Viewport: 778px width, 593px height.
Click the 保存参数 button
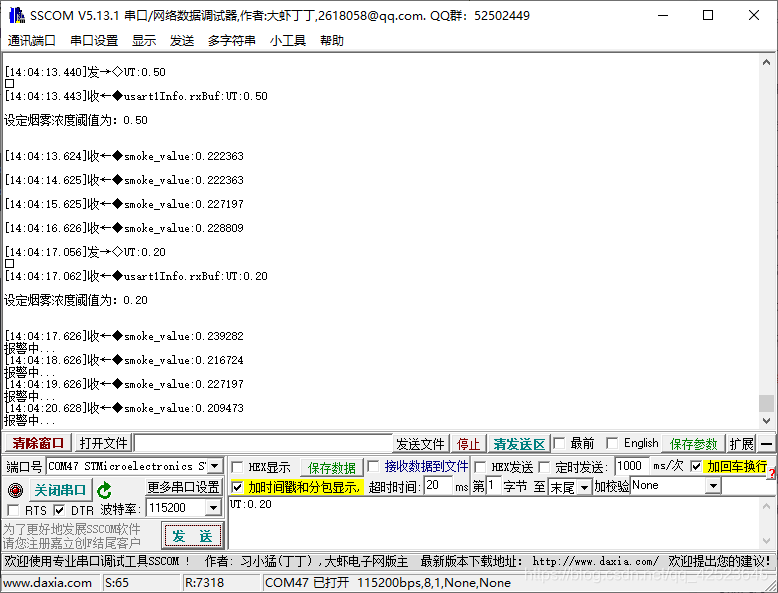point(693,444)
